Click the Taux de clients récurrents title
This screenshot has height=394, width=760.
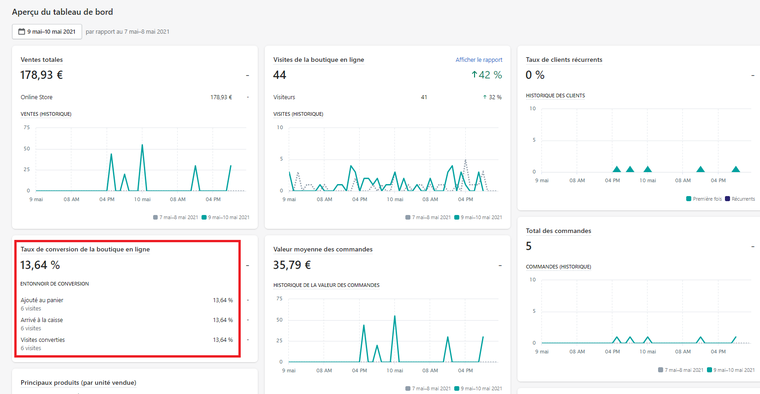click(x=564, y=60)
